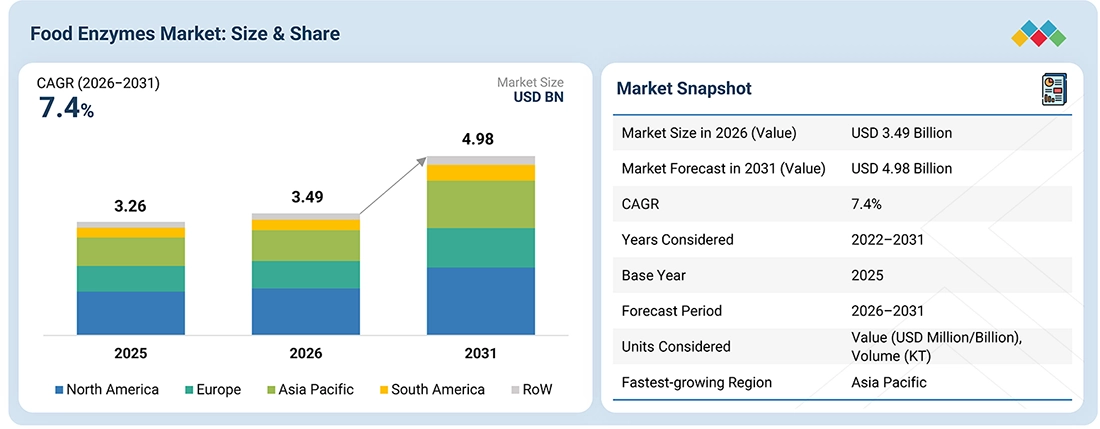
Task: Click the '3.49' value above 2026 bar
Action: point(306,197)
